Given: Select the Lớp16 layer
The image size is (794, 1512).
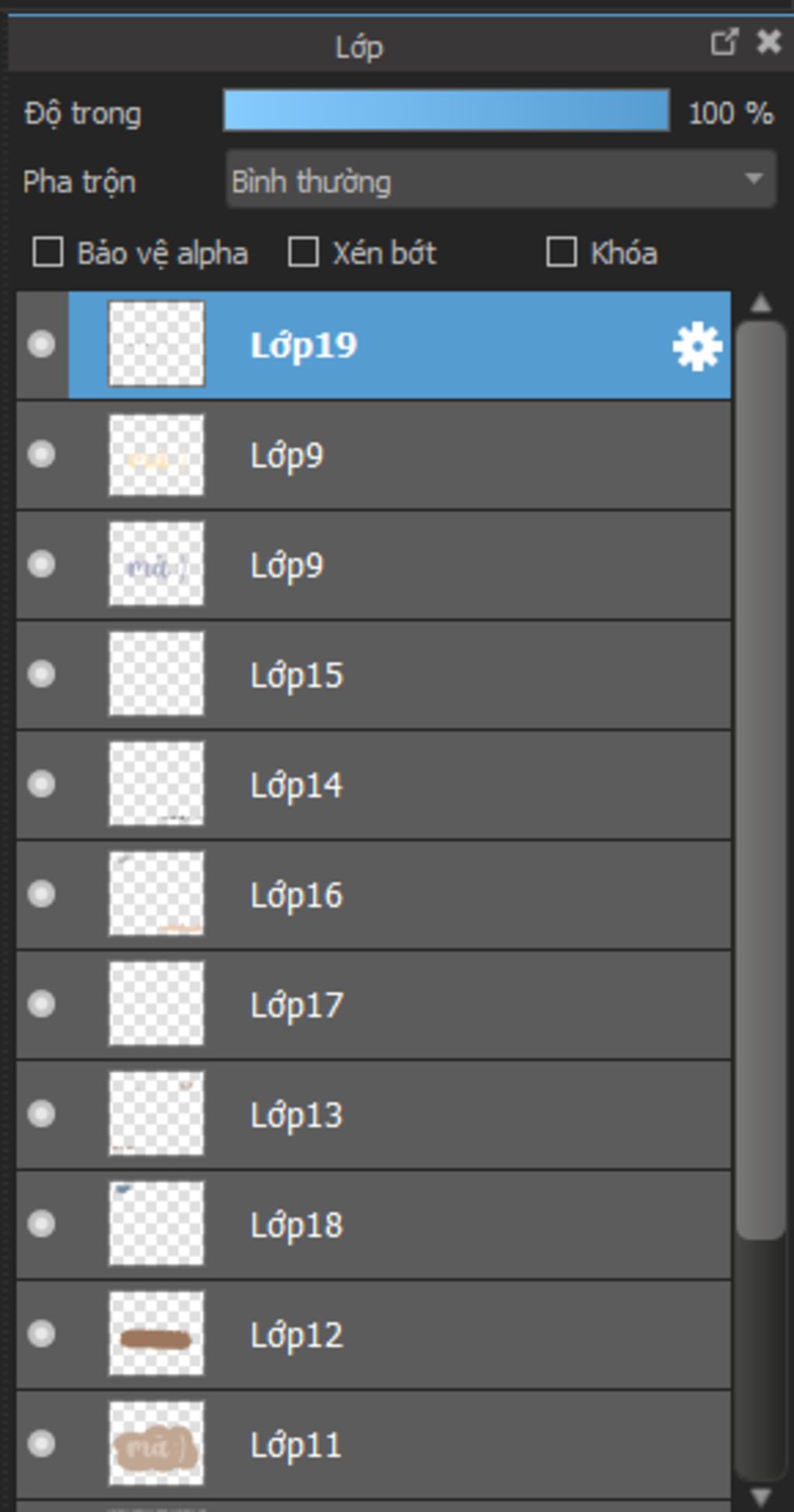Looking at the screenshot, I should coord(374,894).
